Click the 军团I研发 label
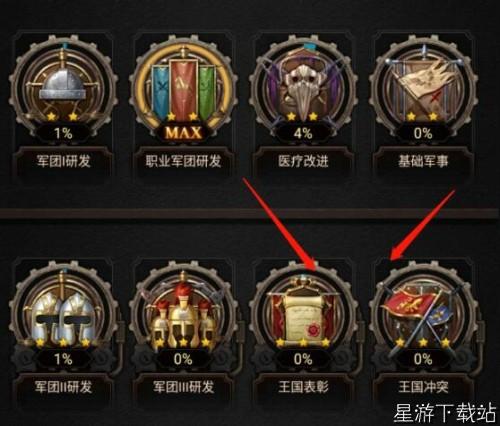This screenshot has height=426, width=500. coord(63,161)
